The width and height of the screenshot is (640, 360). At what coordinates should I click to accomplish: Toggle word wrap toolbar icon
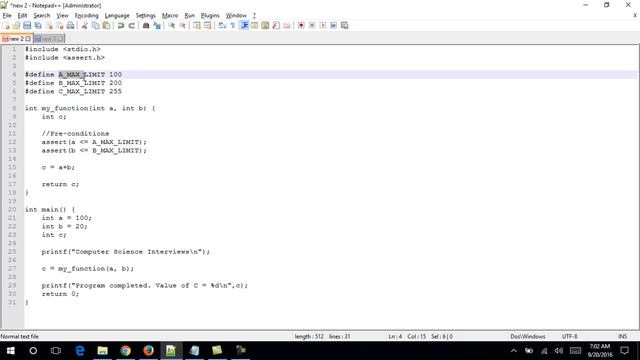click(222, 25)
